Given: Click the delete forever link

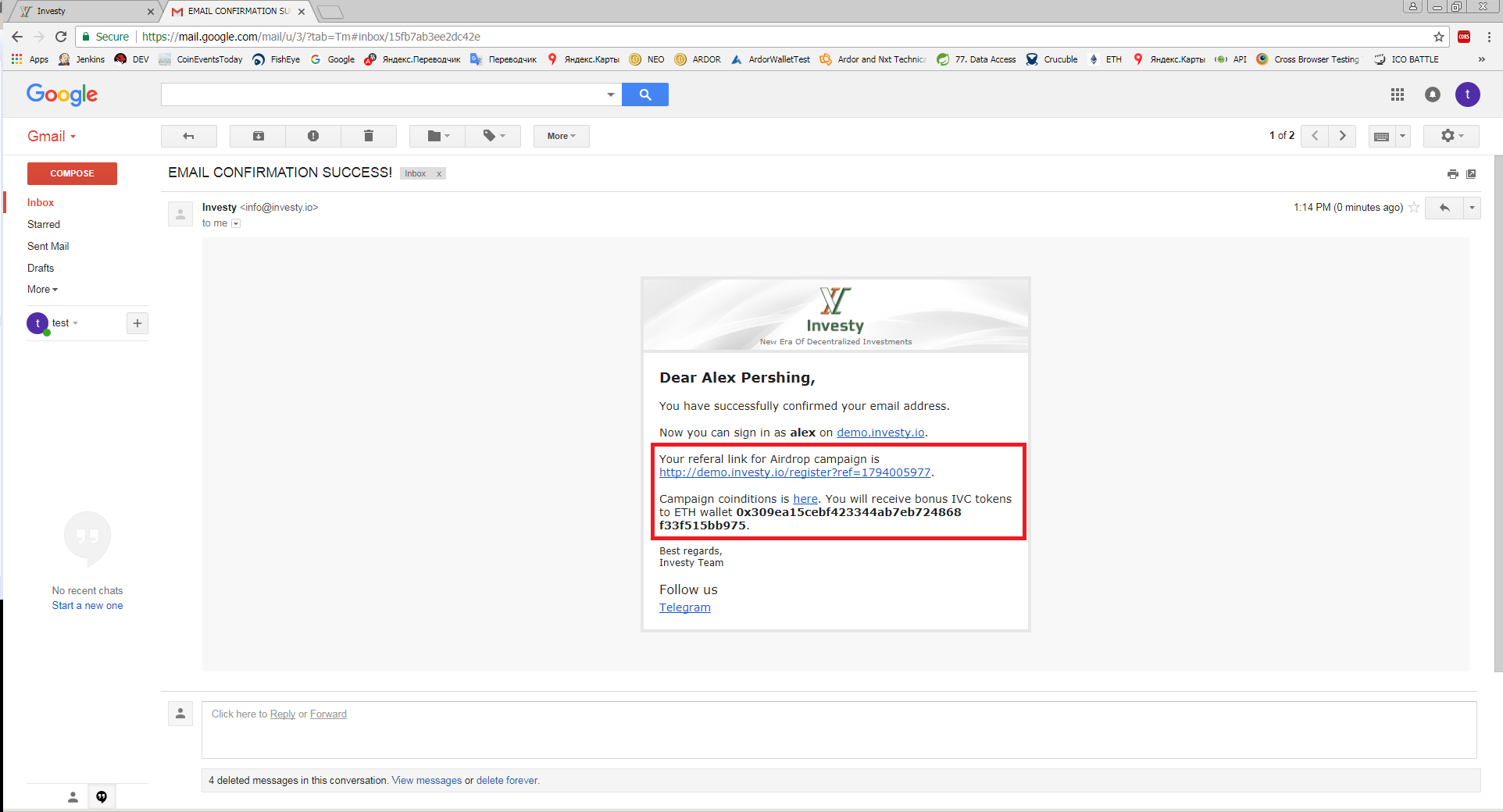Looking at the screenshot, I should (506, 781).
